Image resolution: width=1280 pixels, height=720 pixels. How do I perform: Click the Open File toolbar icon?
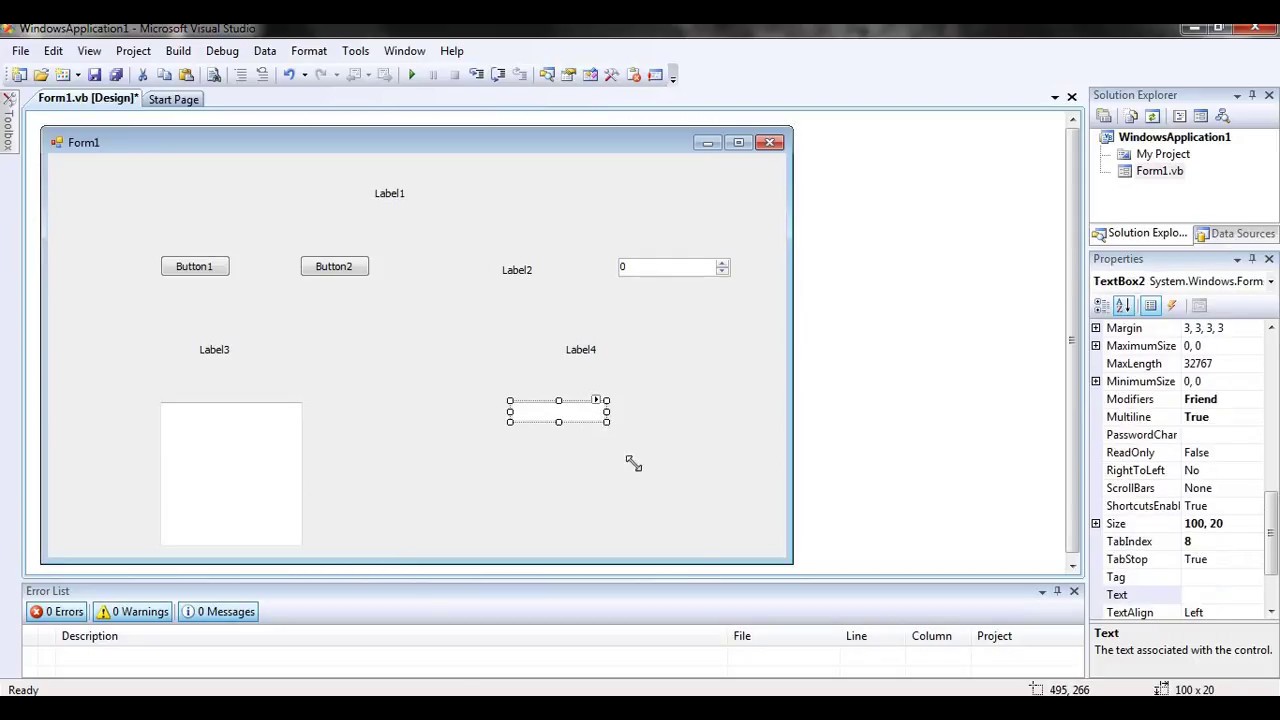(x=41, y=75)
